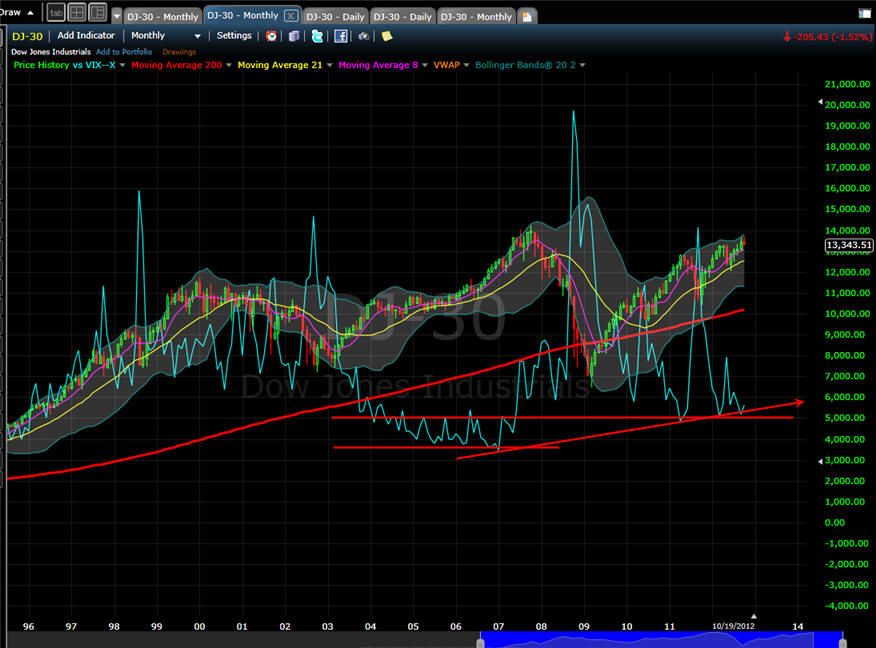Share chart via Facebook icon
The width and height of the screenshot is (876, 648).
[x=341, y=36]
